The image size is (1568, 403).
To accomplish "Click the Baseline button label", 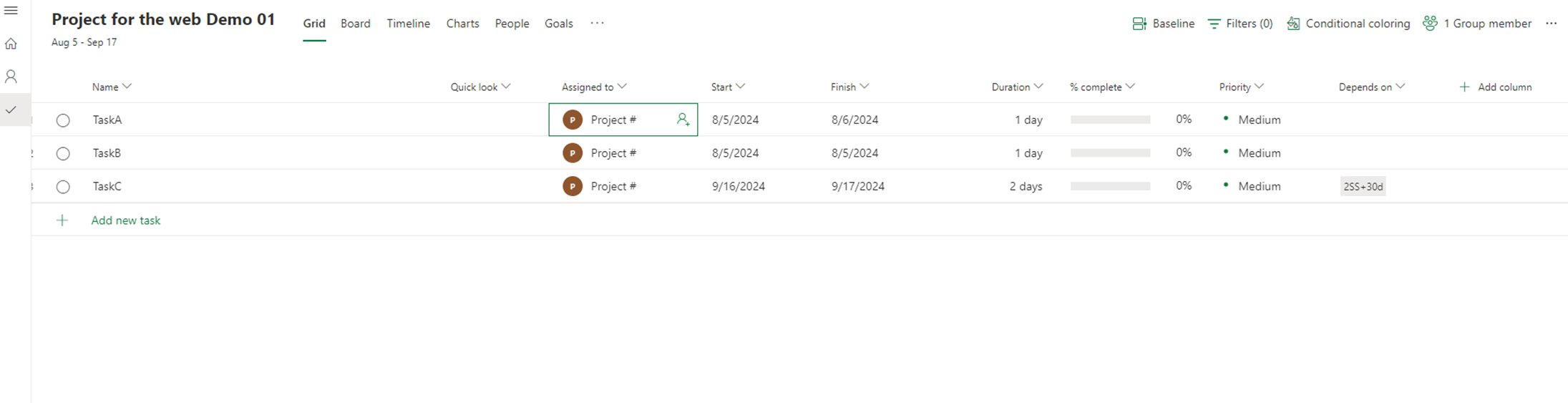I will tap(1173, 24).
